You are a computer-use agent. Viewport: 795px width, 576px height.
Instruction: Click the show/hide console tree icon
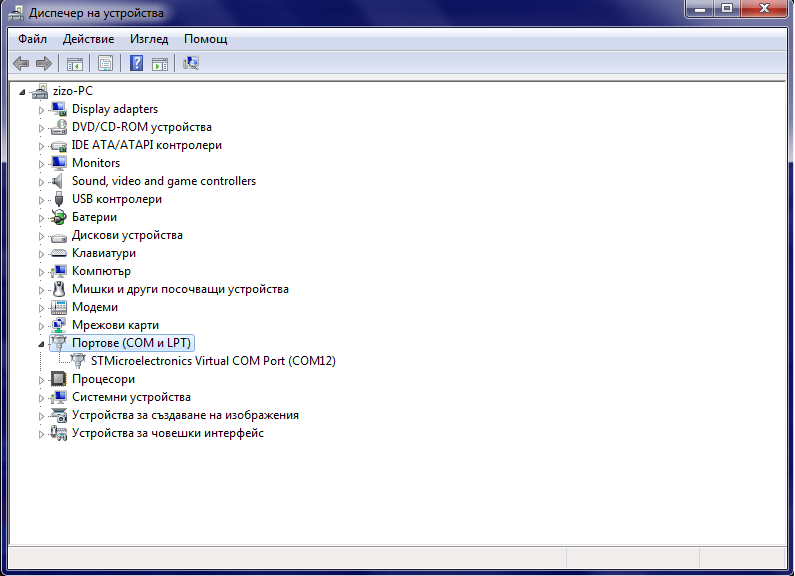(x=74, y=64)
